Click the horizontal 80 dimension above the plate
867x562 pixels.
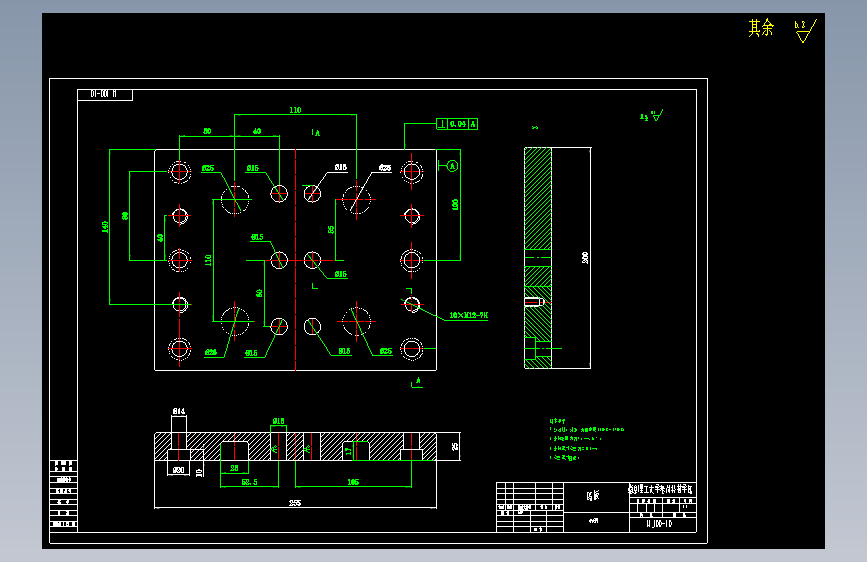coord(207,131)
